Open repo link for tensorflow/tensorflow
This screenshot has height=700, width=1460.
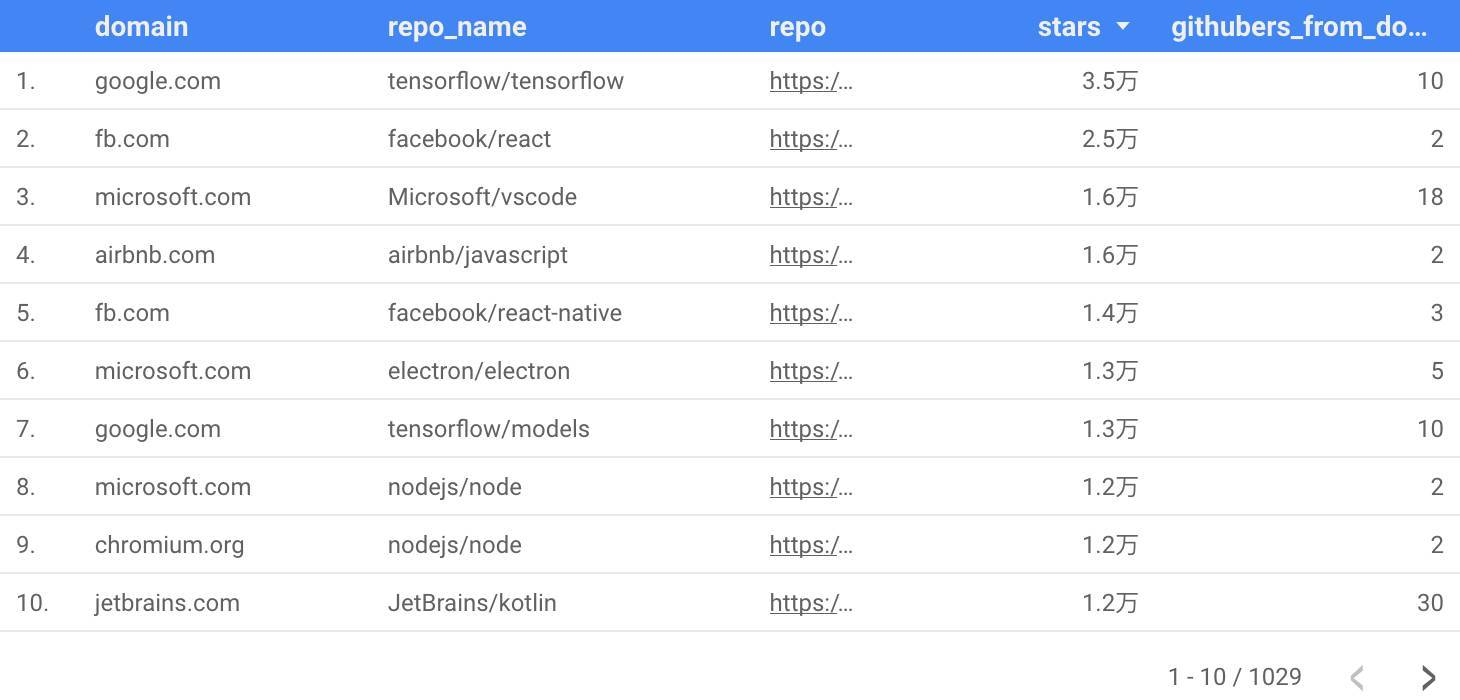(810, 81)
